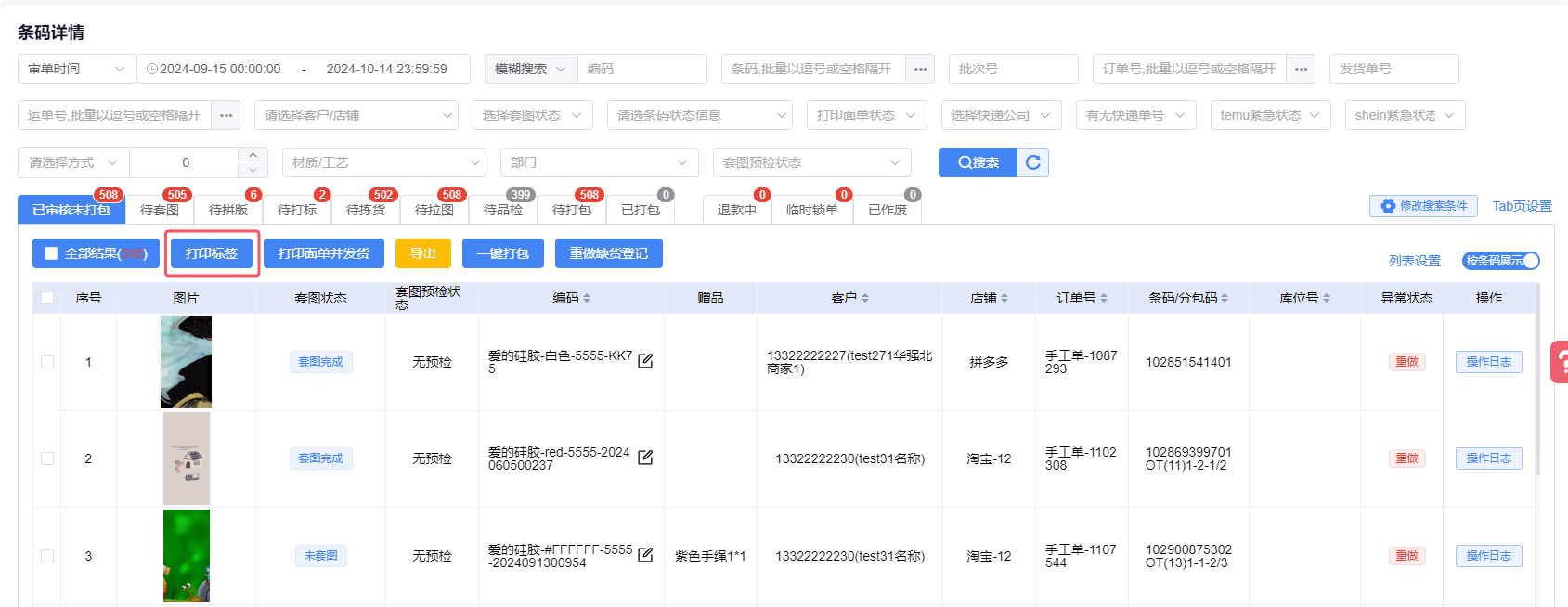
Task: Click the 打印标签 button
Action: click(212, 253)
